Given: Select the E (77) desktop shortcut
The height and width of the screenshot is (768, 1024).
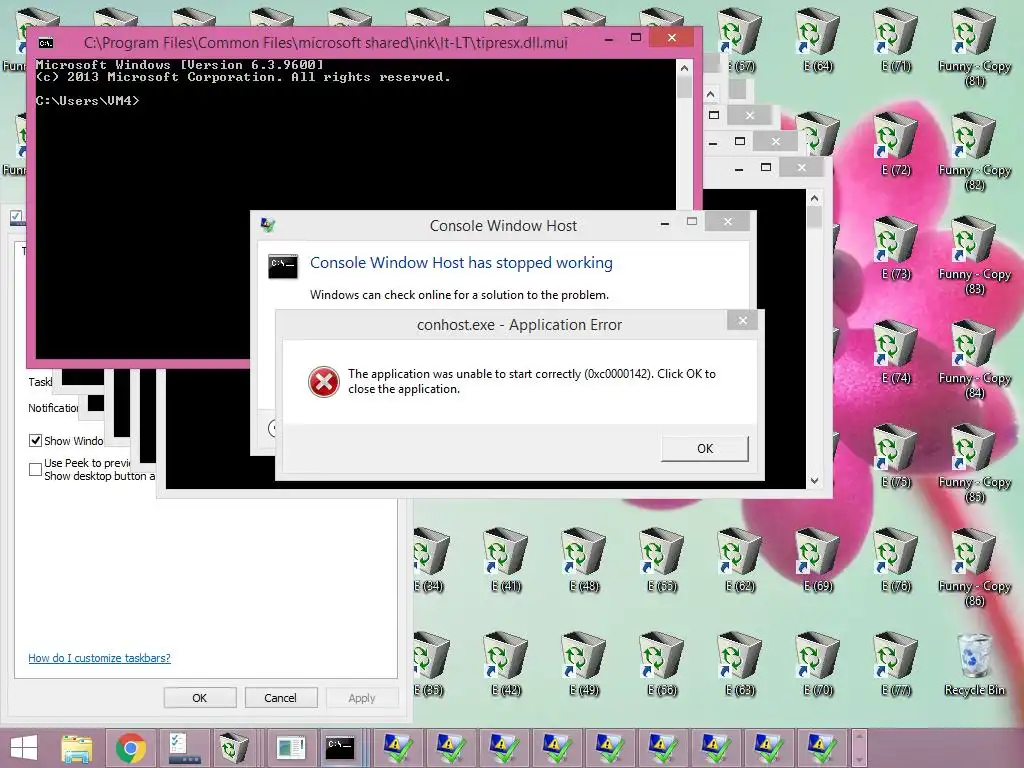Looking at the screenshot, I should (x=896, y=664).
